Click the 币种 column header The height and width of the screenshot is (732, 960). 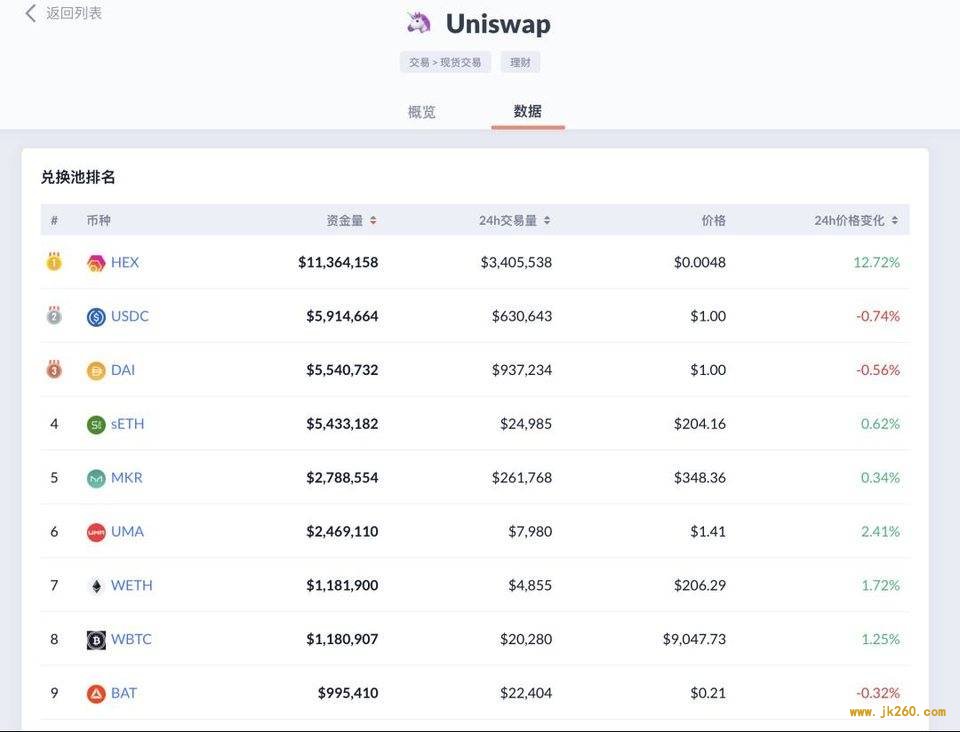point(99,220)
